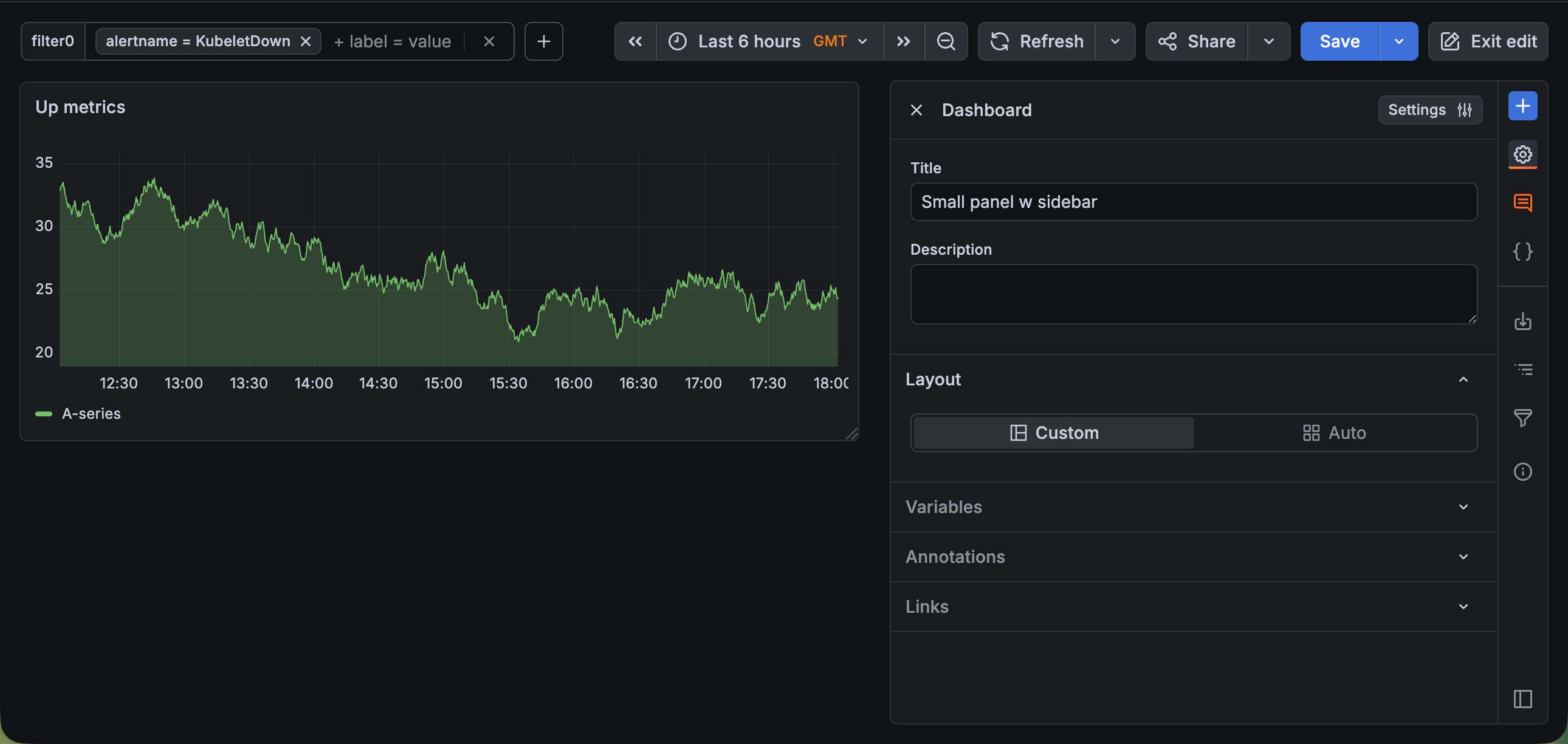Expand the Annotations section
1568x744 pixels.
[x=1192, y=556]
